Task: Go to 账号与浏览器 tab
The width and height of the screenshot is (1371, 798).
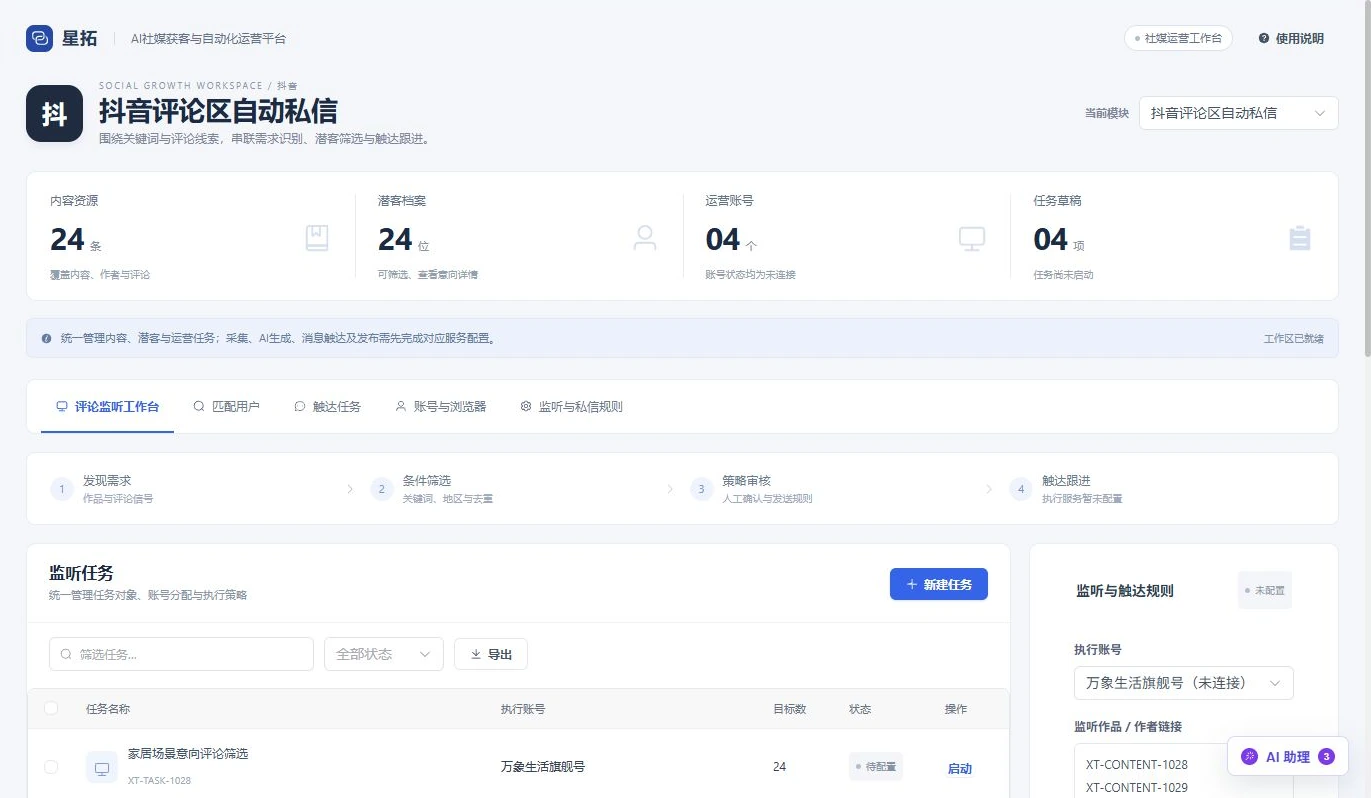Action: [441, 407]
